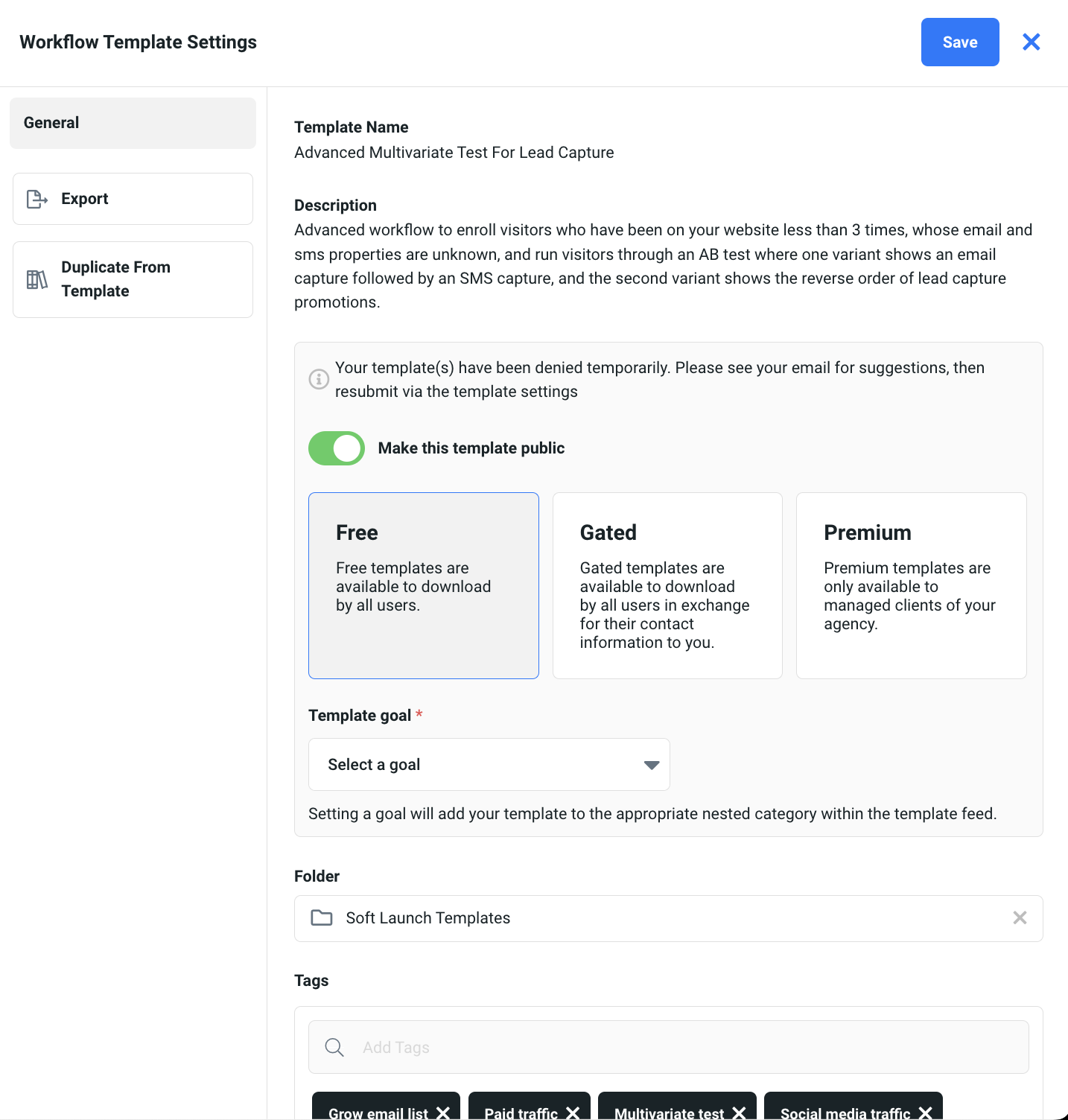Open the Duplicate From Template option
Viewport: 1068px width, 1120px height.
click(x=133, y=279)
